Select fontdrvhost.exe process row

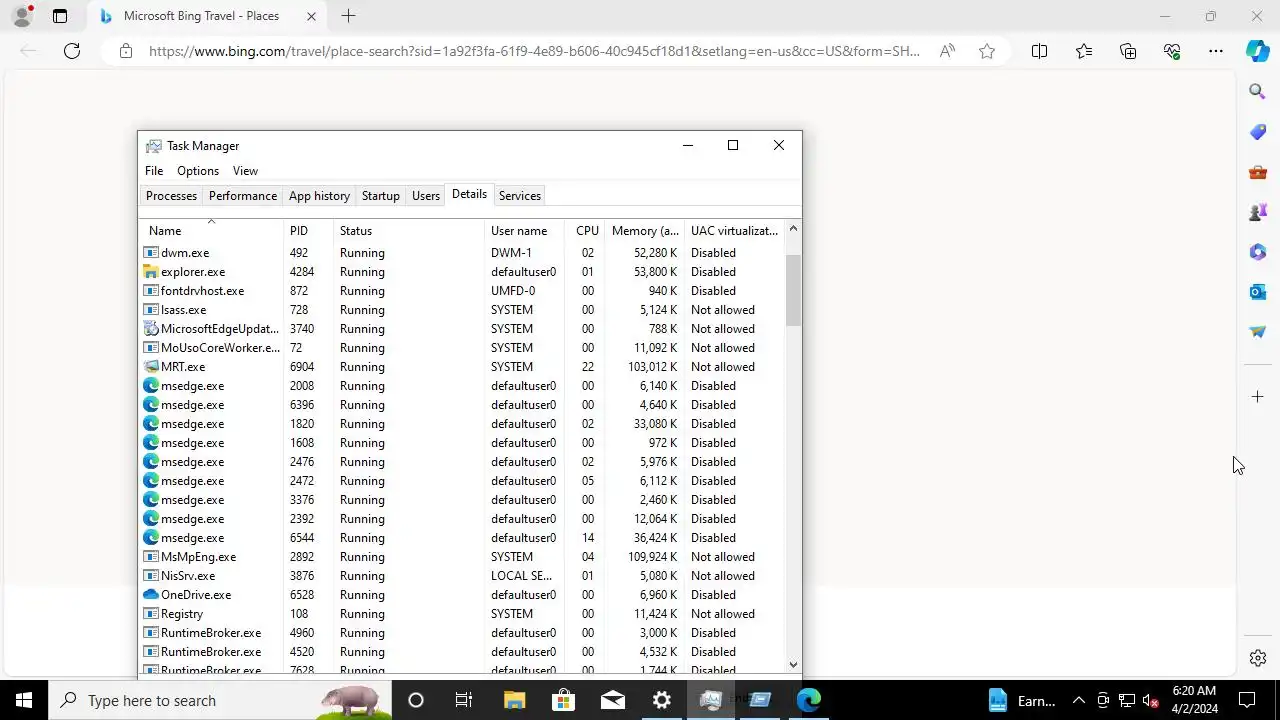[462, 291]
